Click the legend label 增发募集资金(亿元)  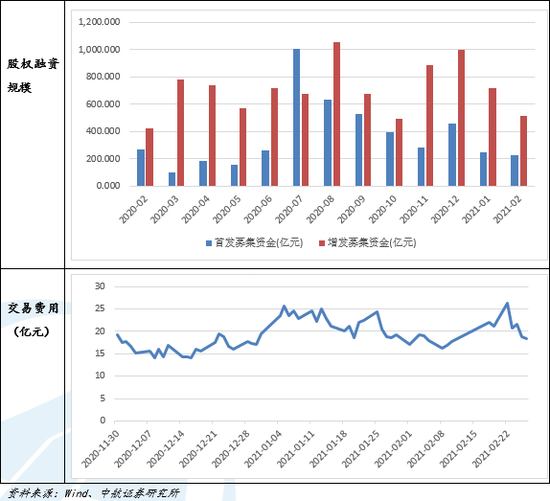pyautogui.click(x=372, y=242)
